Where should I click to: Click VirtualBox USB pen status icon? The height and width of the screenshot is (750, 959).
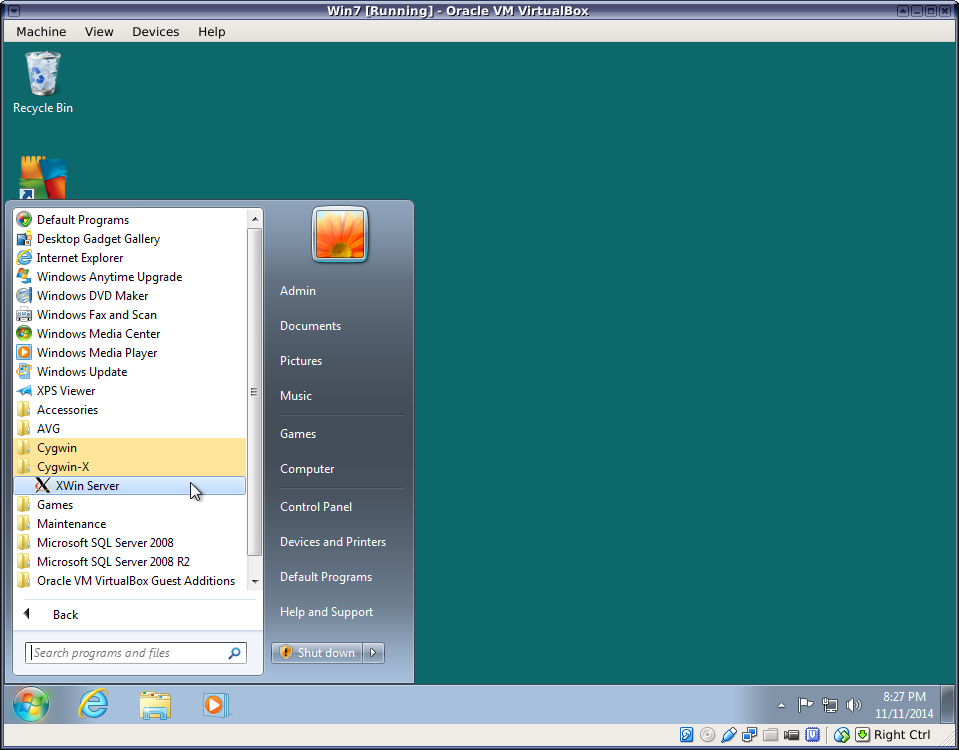[728, 735]
